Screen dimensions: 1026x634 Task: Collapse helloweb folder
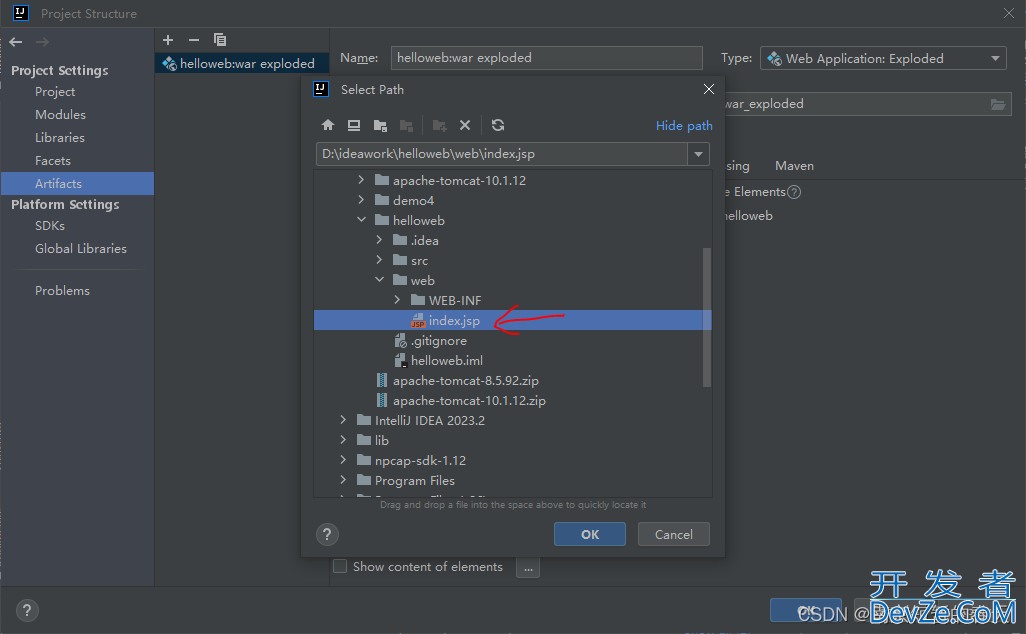click(x=361, y=220)
